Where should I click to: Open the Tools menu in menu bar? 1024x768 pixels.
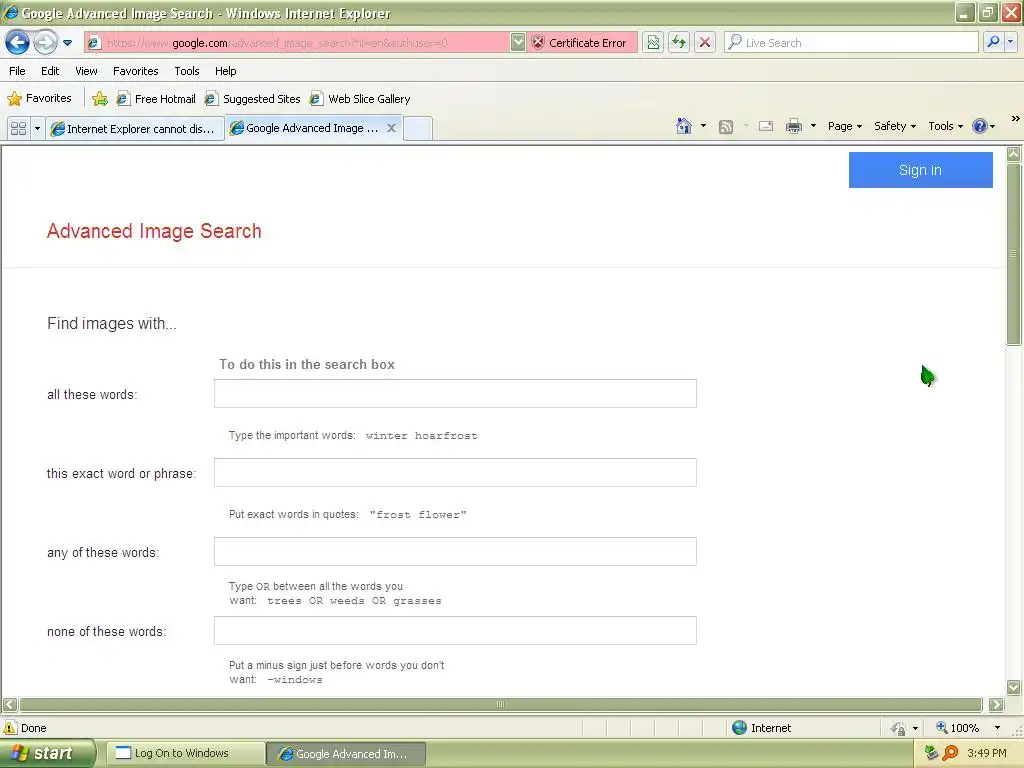pyautogui.click(x=187, y=71)
